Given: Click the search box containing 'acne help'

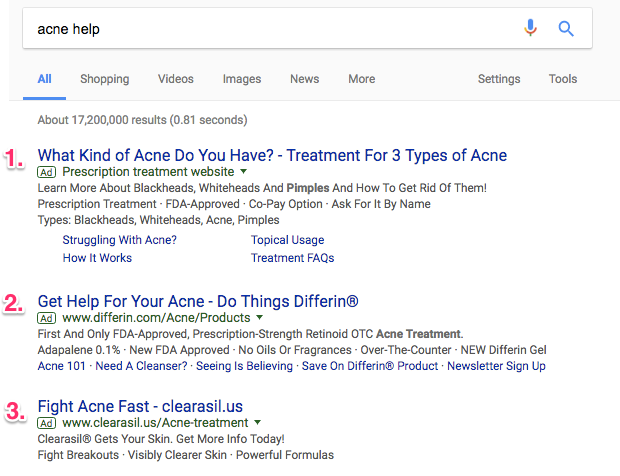Looking at the screenshot, I should click(x=307, y=28).
